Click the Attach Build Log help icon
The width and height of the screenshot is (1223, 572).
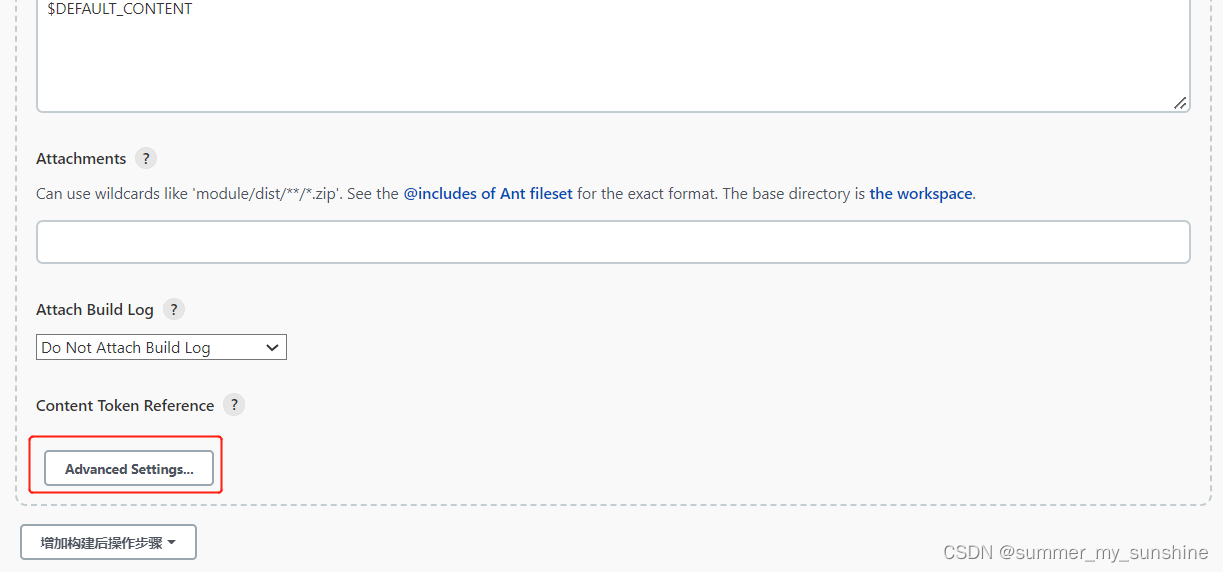pos(174,309)
